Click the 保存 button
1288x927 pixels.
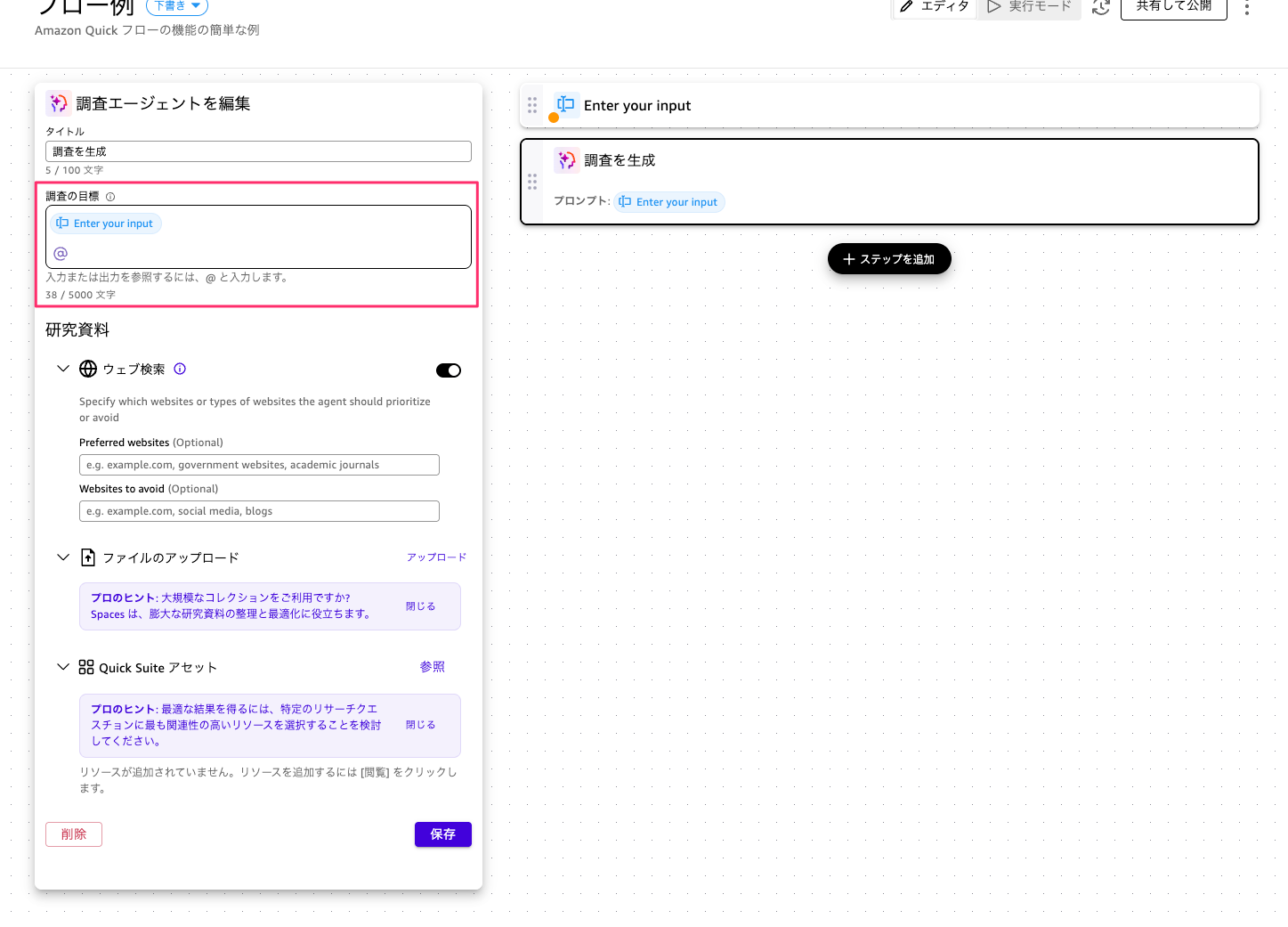(x=442, y=834)
